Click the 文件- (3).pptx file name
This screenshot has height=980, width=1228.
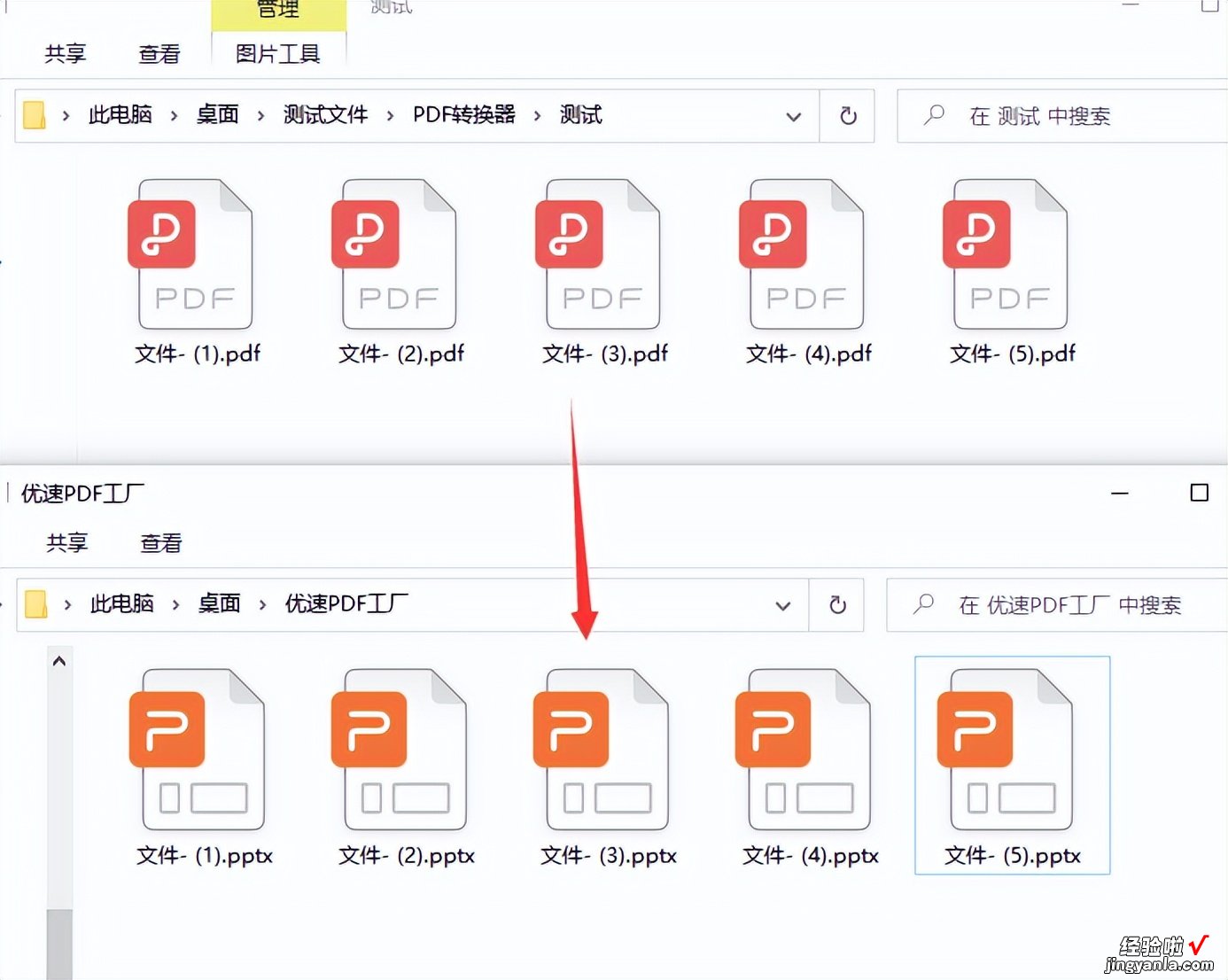[x=609, y=856]
